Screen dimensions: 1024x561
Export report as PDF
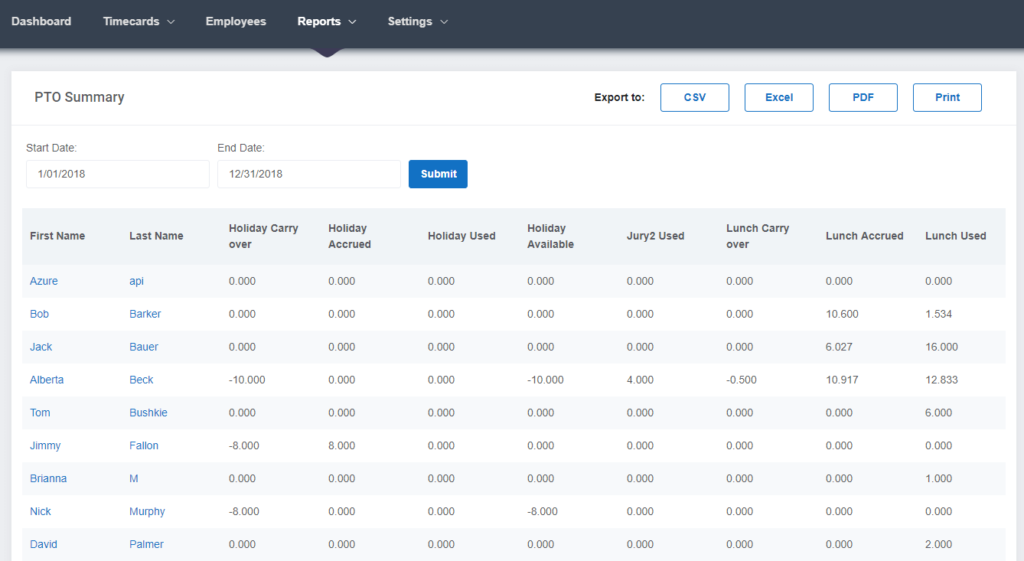863,97
